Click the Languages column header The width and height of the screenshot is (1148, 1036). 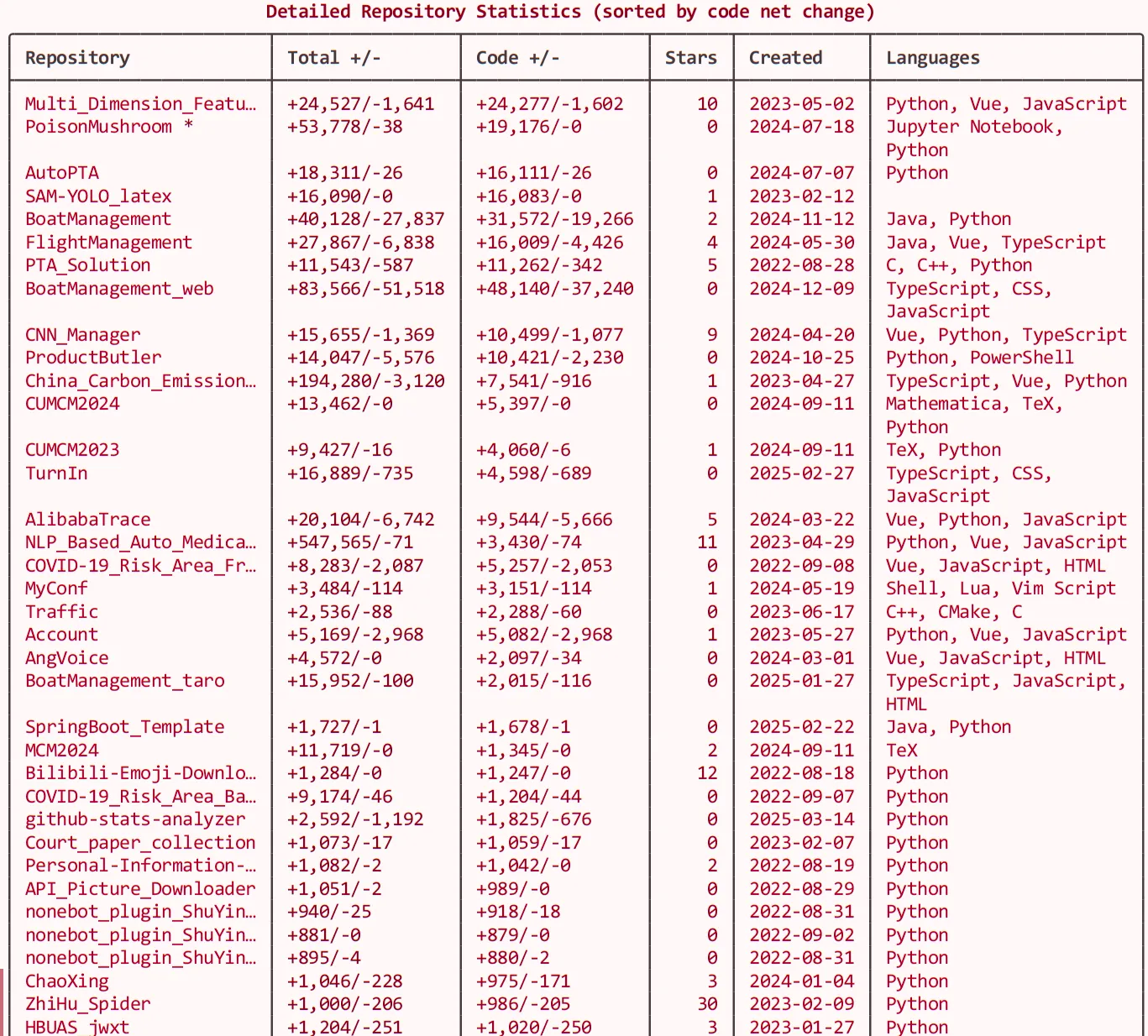933,58
